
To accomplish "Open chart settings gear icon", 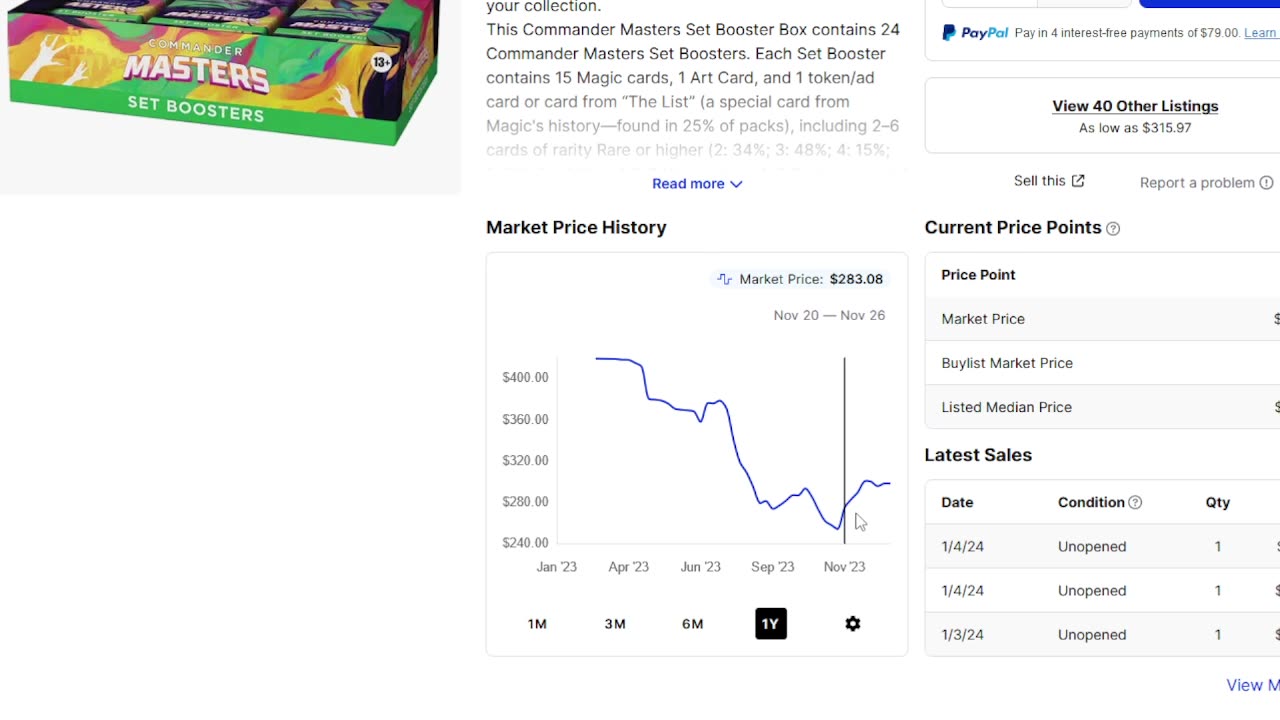I will 852,624.
